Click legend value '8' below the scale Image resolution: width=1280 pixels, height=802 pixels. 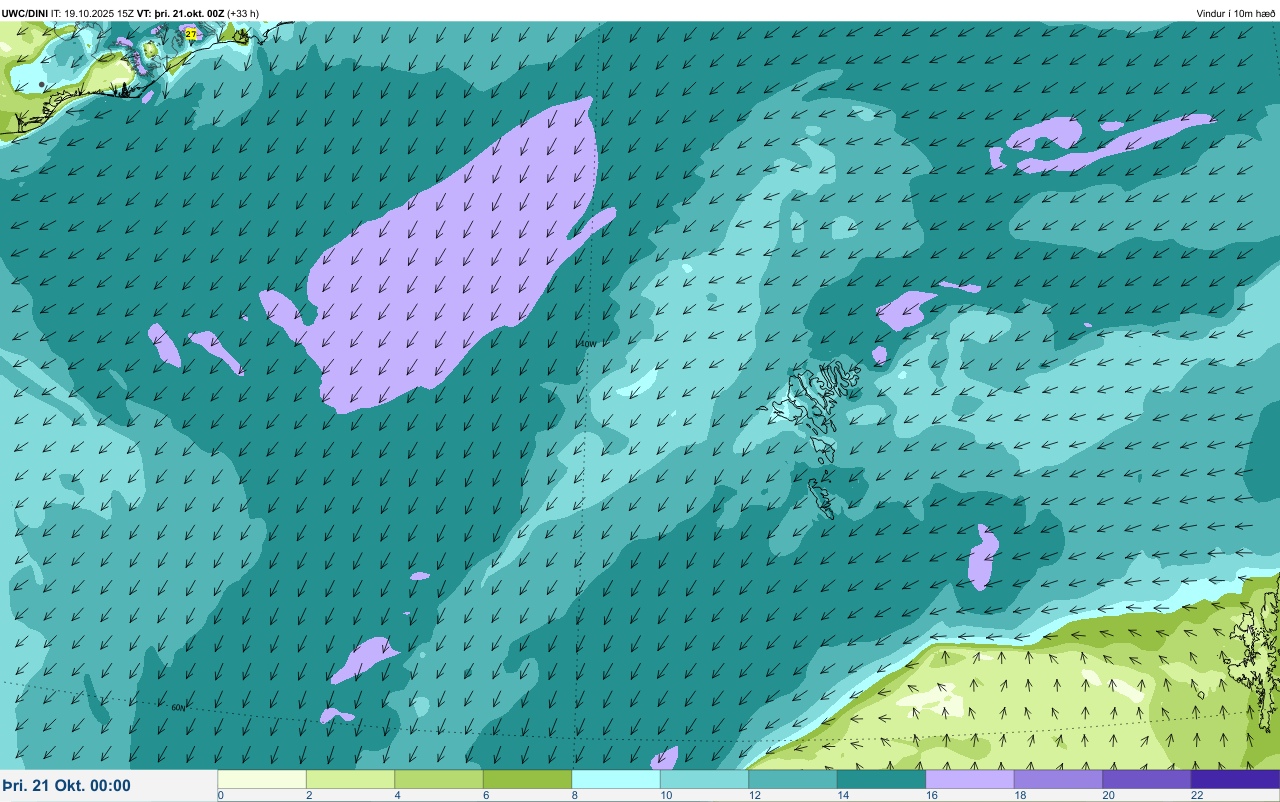pyautogui.click(x=575, y=796)
